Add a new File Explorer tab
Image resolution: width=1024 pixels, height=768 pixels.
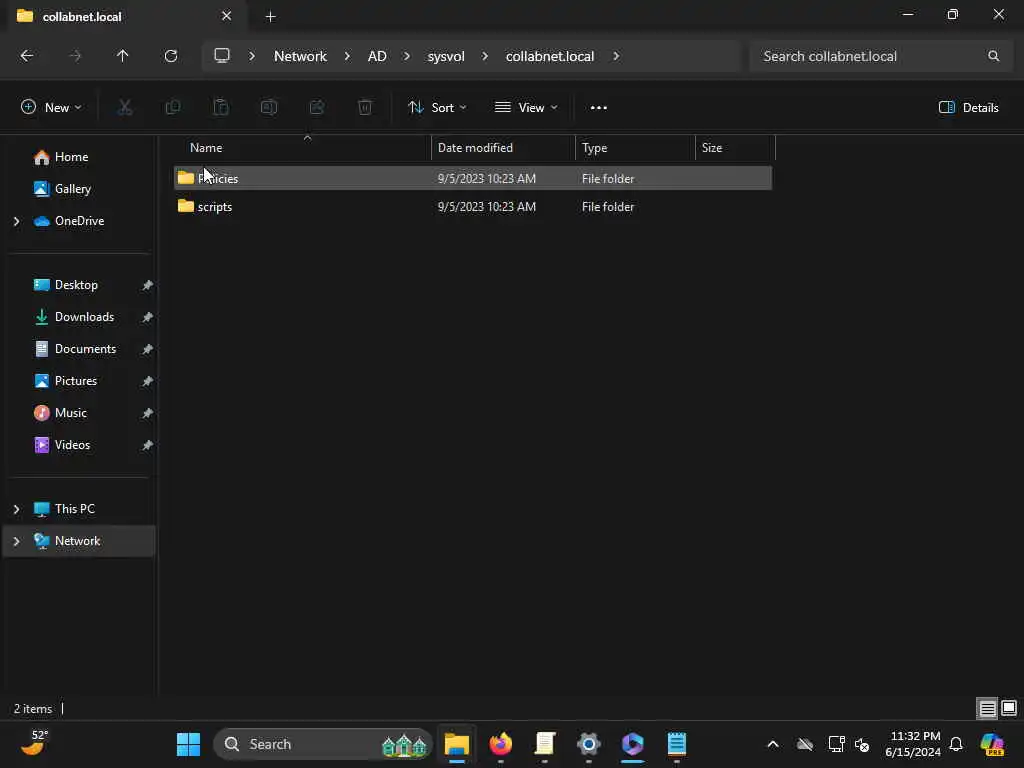270,17
